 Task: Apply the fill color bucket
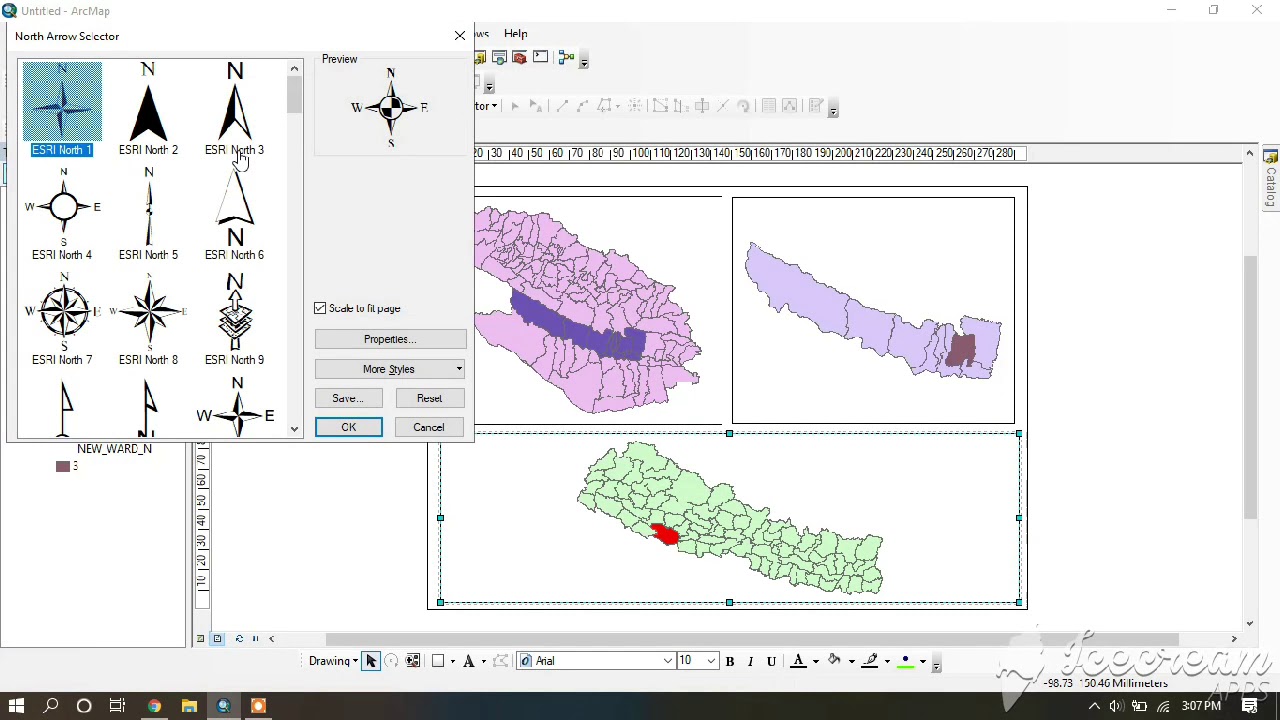pos(835,661)
